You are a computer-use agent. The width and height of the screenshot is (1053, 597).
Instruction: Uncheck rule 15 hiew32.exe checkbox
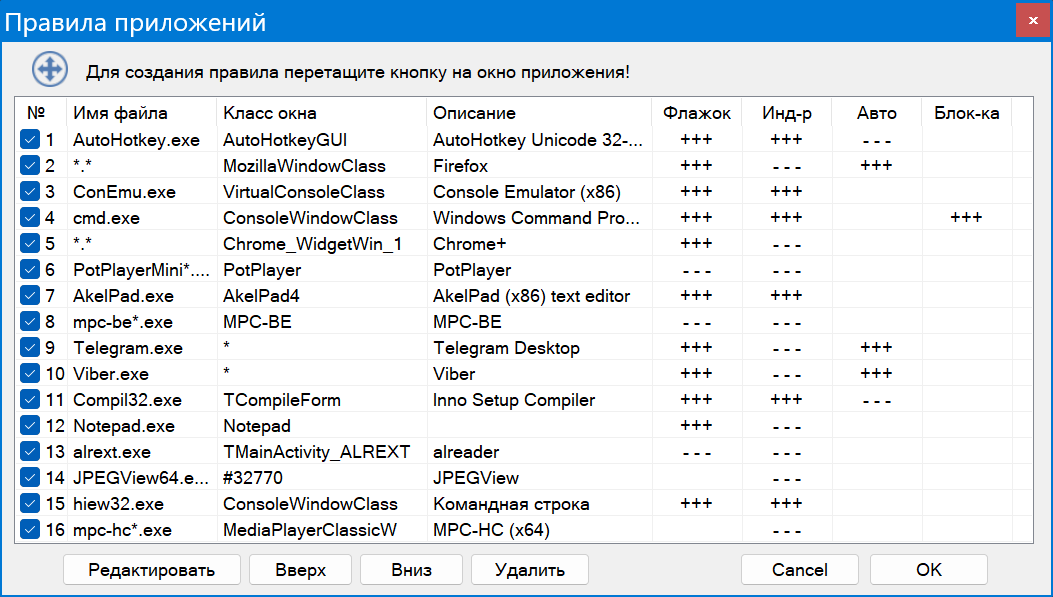30,503
